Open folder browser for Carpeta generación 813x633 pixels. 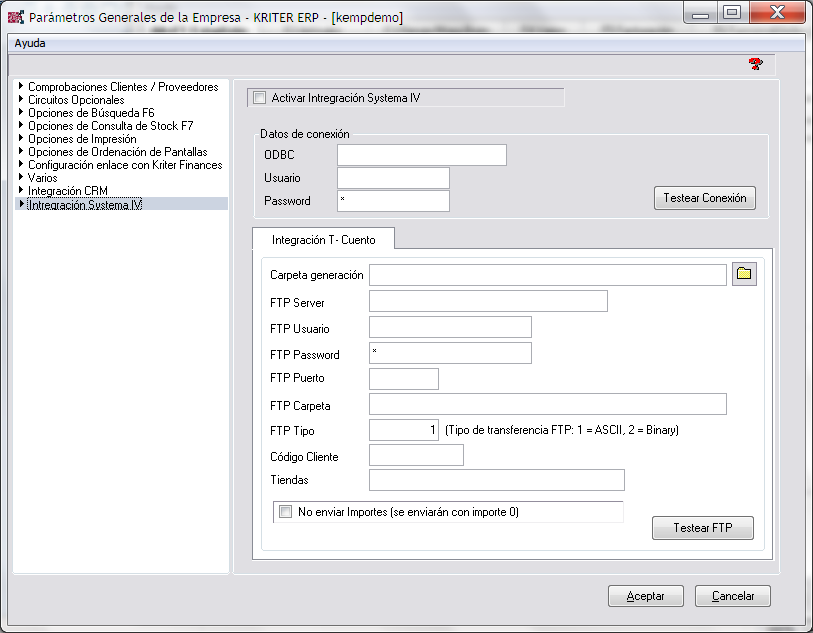pos(744,274)
